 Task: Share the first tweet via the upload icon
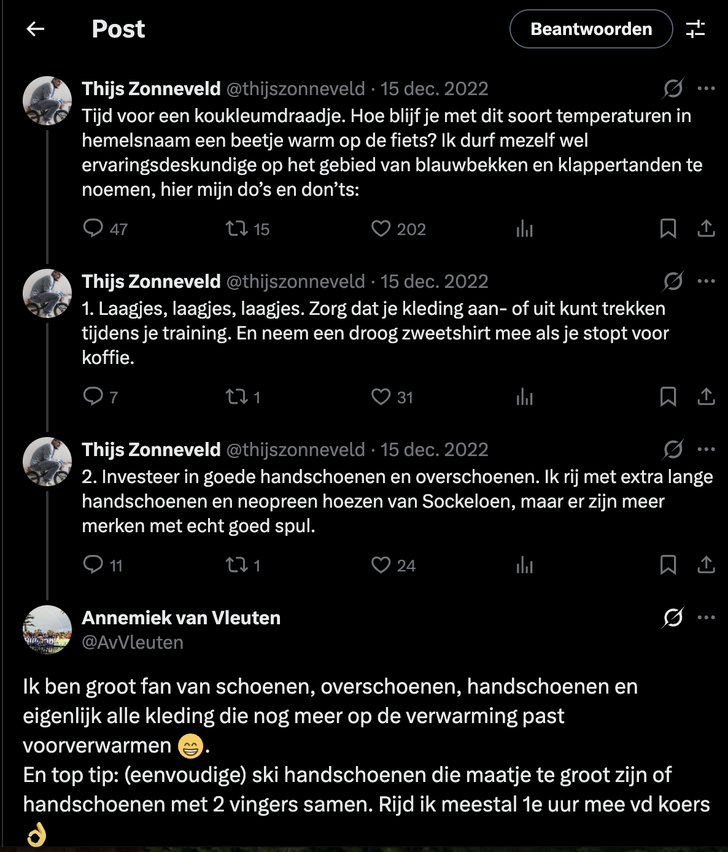coord(708,229)
